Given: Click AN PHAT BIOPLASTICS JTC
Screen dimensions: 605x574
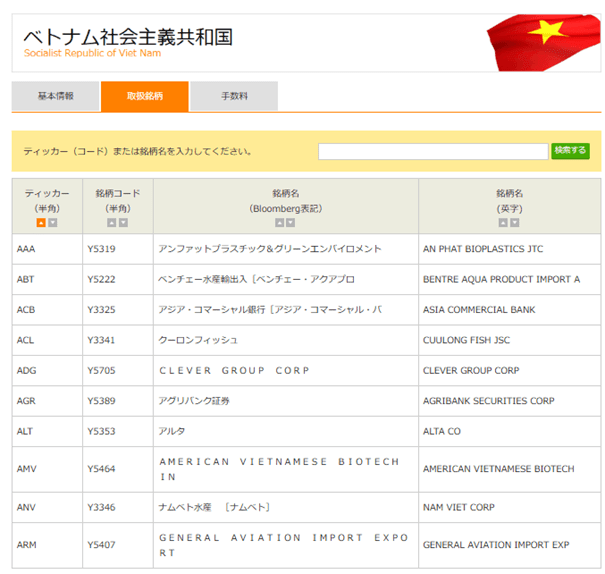Looking at the screenshot, I should coord(483,249).
